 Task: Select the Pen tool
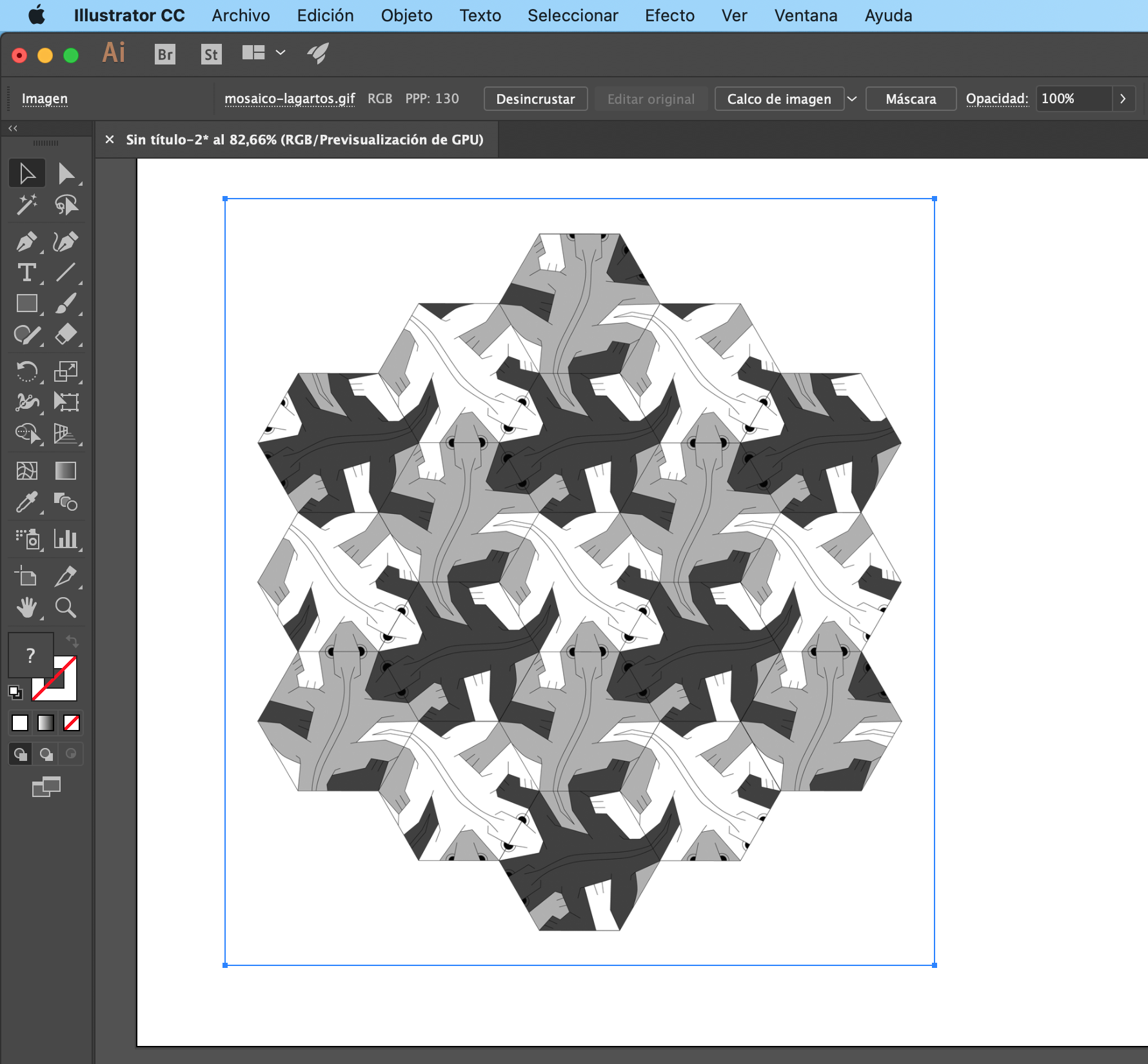coord(27,242)
